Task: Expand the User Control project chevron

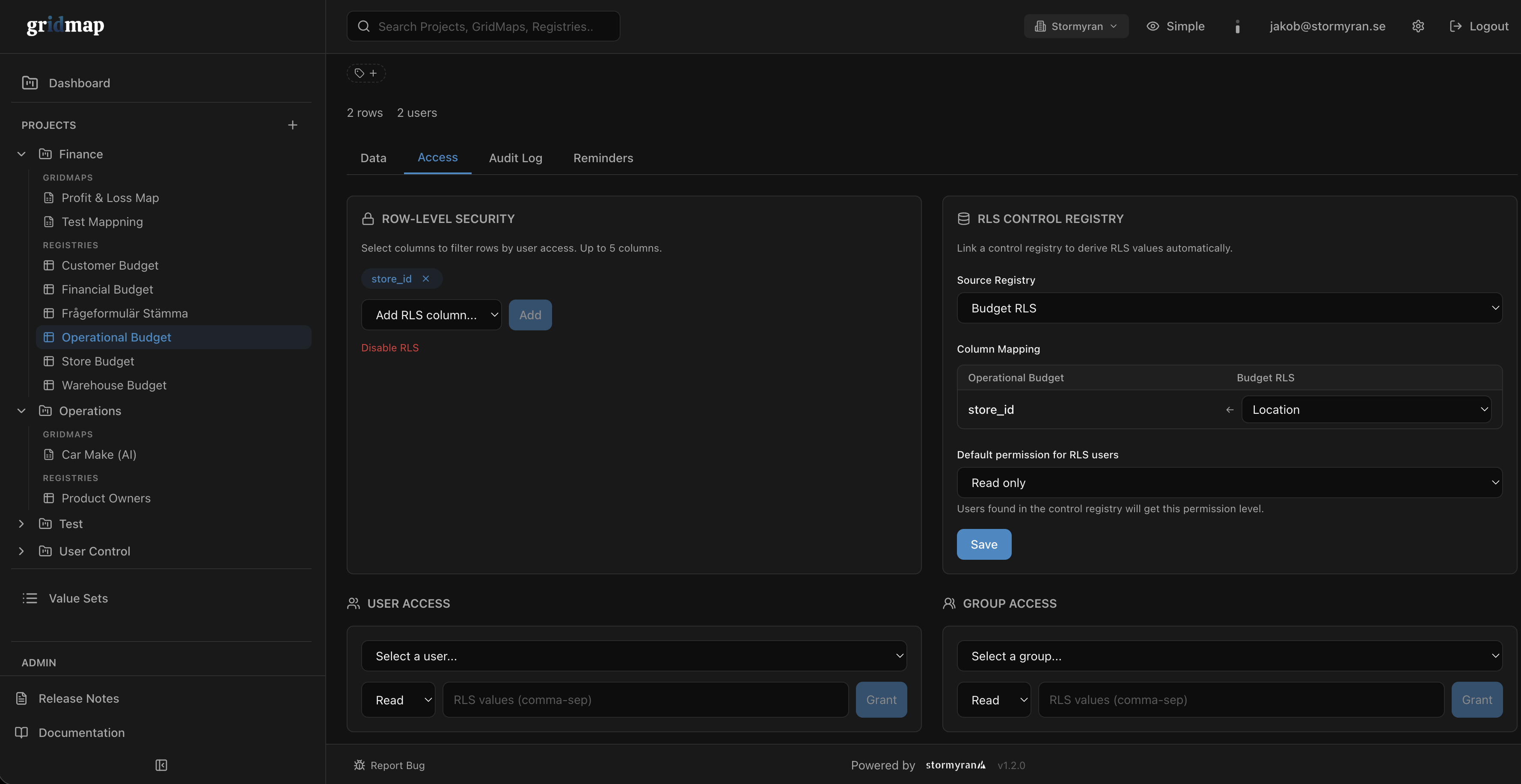Action: pos(21,551)
